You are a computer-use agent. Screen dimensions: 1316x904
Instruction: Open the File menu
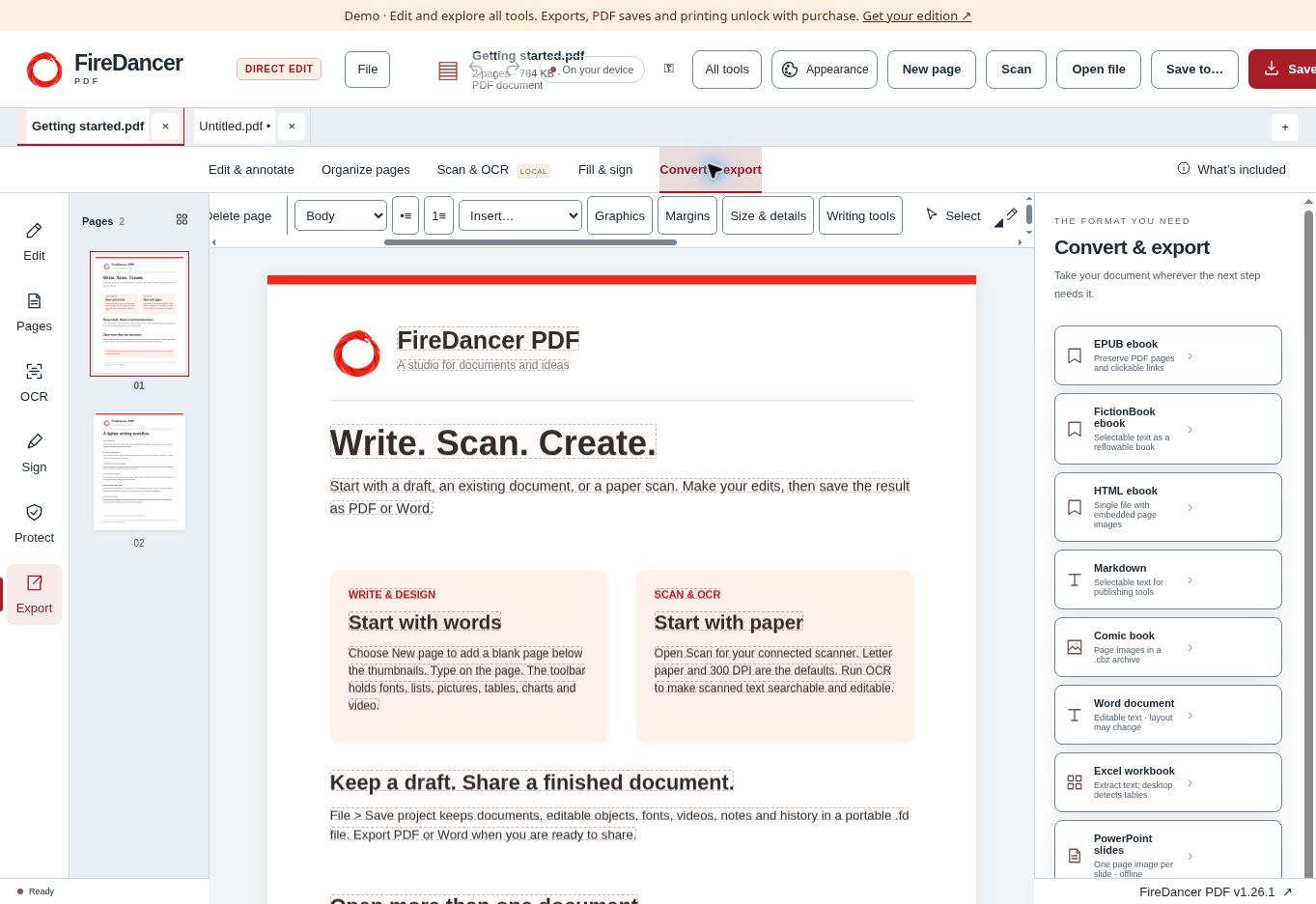tap(368, 70)
